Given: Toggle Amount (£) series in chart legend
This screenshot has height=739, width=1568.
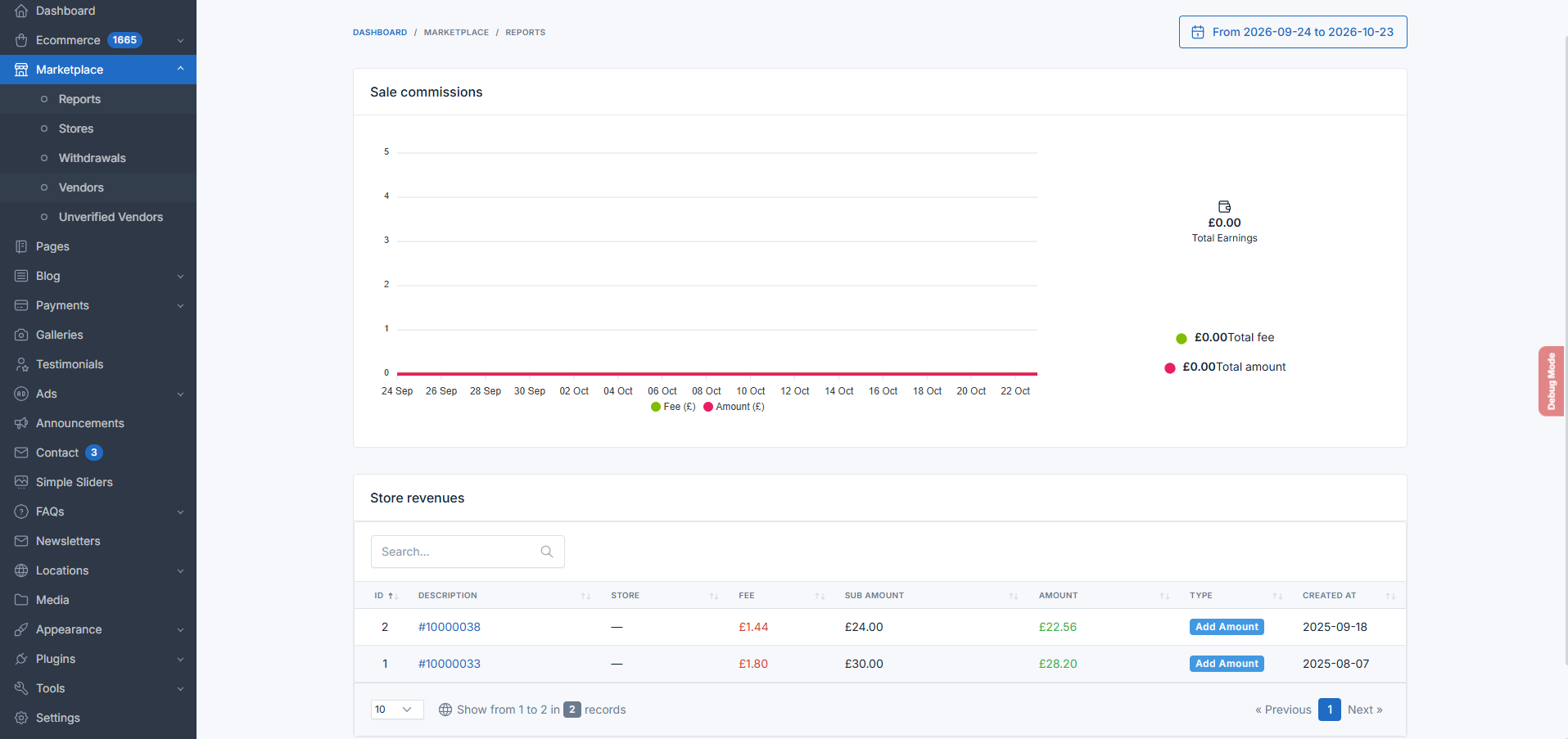Looking at the screenshot, I should (734, 407).
